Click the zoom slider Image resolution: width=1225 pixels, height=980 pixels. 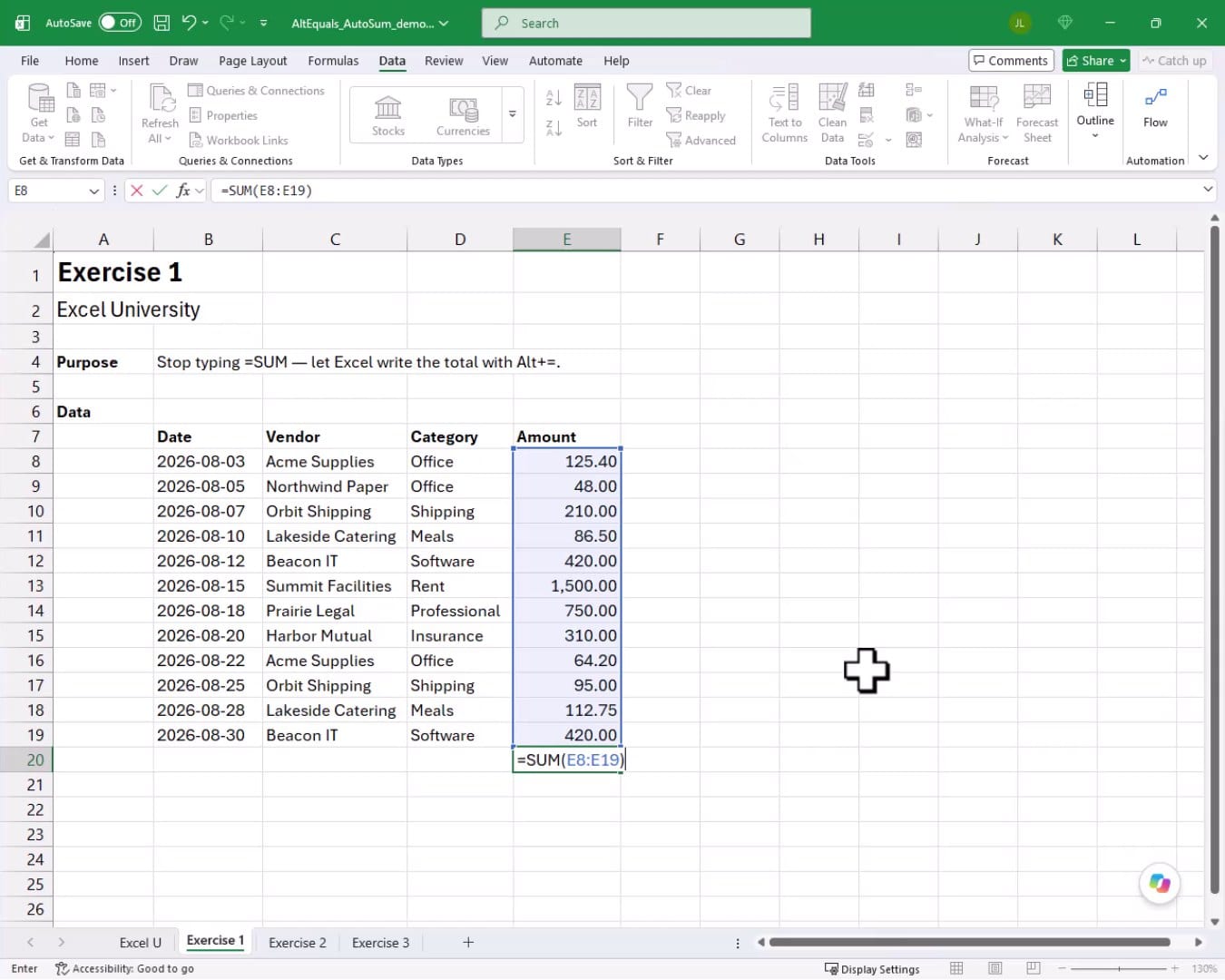point(1118,969)
